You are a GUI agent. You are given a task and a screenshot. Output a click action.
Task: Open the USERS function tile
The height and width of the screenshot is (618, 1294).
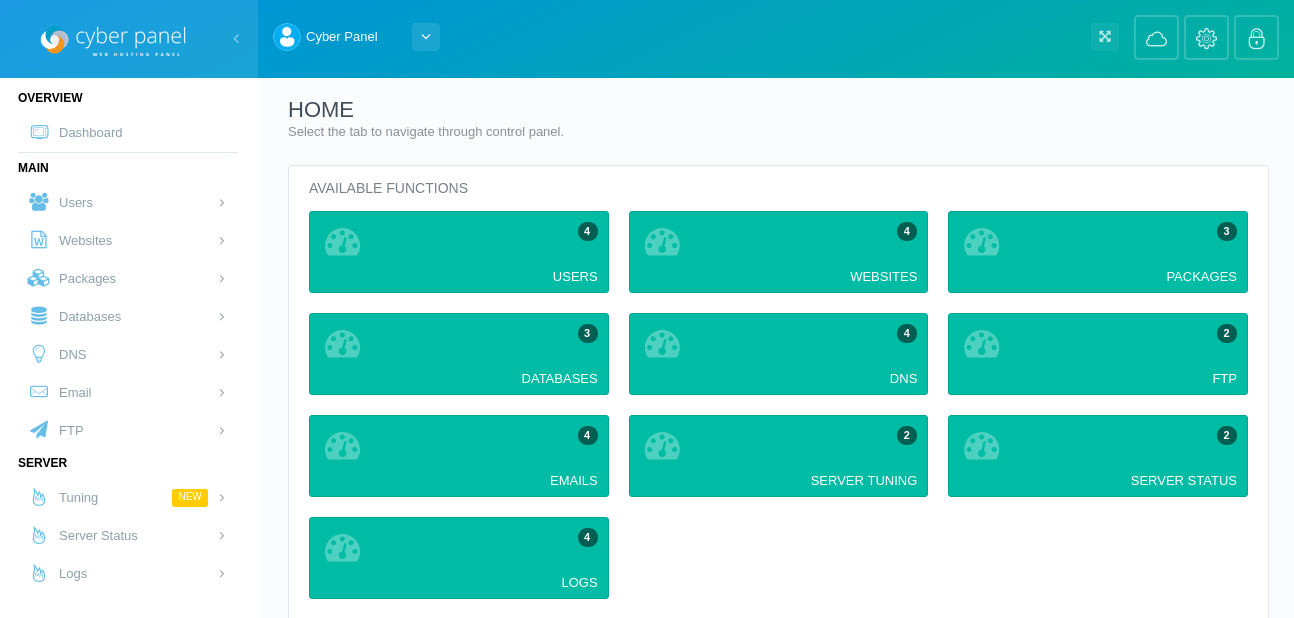tap(459, 252)
